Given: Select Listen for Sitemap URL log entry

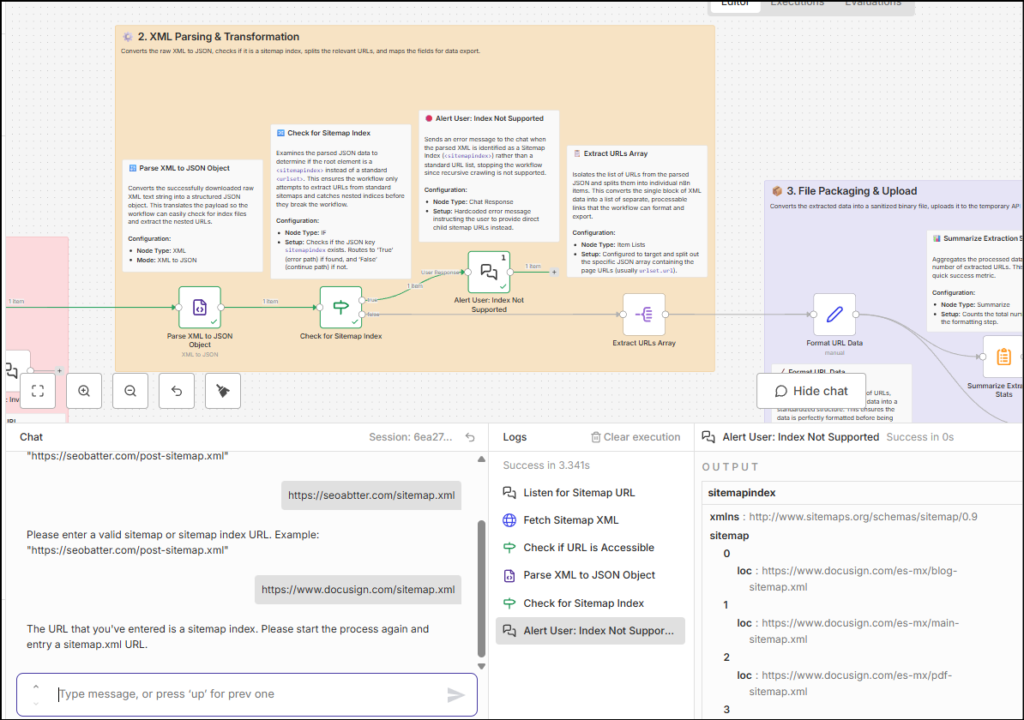Looking at the screenshot, I should coord(590,493).
